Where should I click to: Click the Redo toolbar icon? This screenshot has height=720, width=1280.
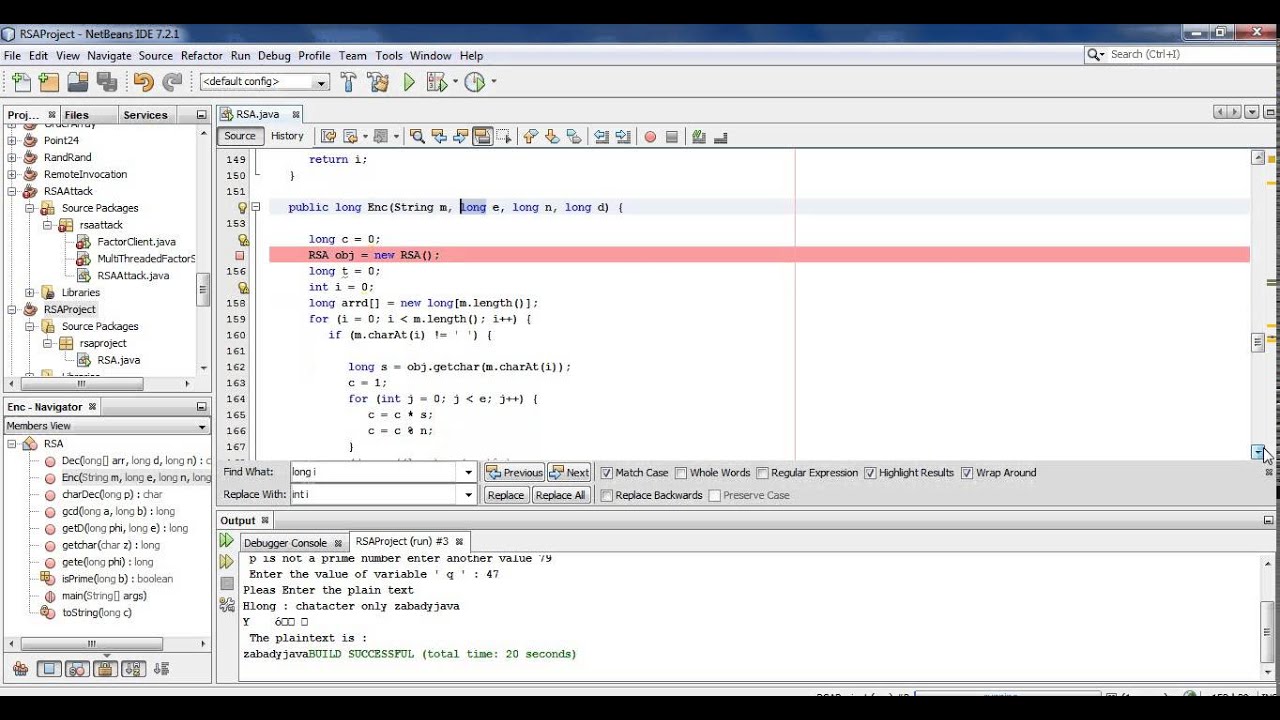tap(173, 82)
